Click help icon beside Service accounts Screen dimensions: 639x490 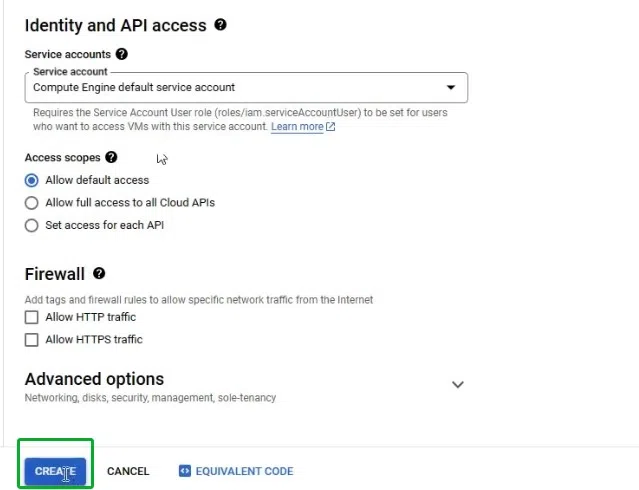[122, 54]
